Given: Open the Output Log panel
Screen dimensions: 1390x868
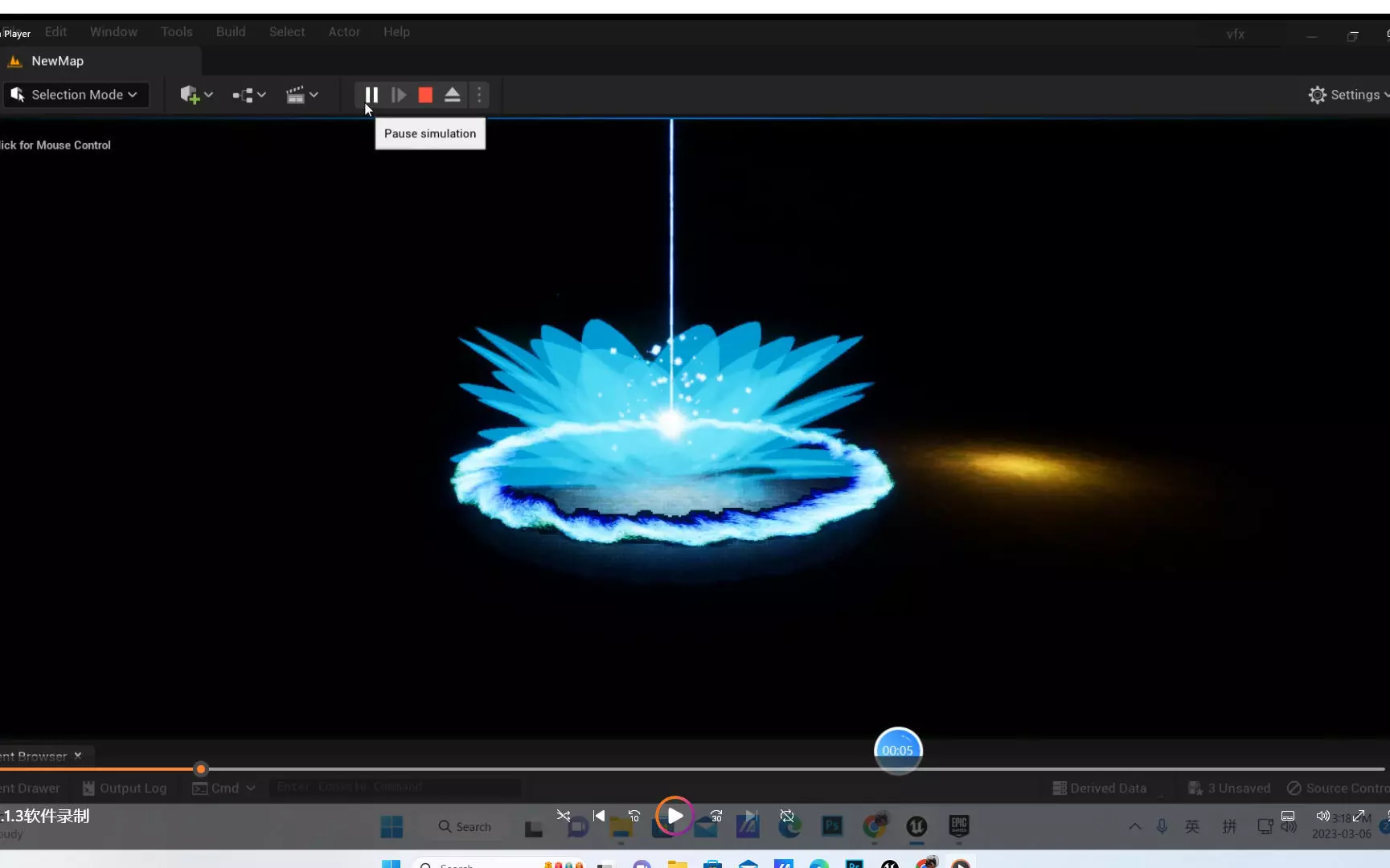Looking at the screenshot, I should [x=125, y=788].
